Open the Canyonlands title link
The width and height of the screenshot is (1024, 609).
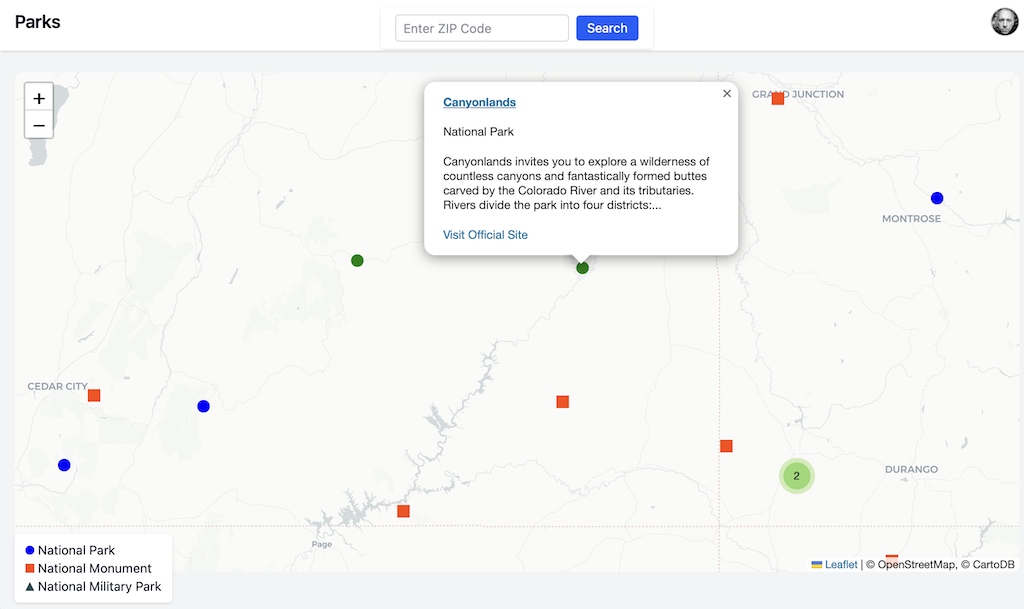click(x=479, y=102)
